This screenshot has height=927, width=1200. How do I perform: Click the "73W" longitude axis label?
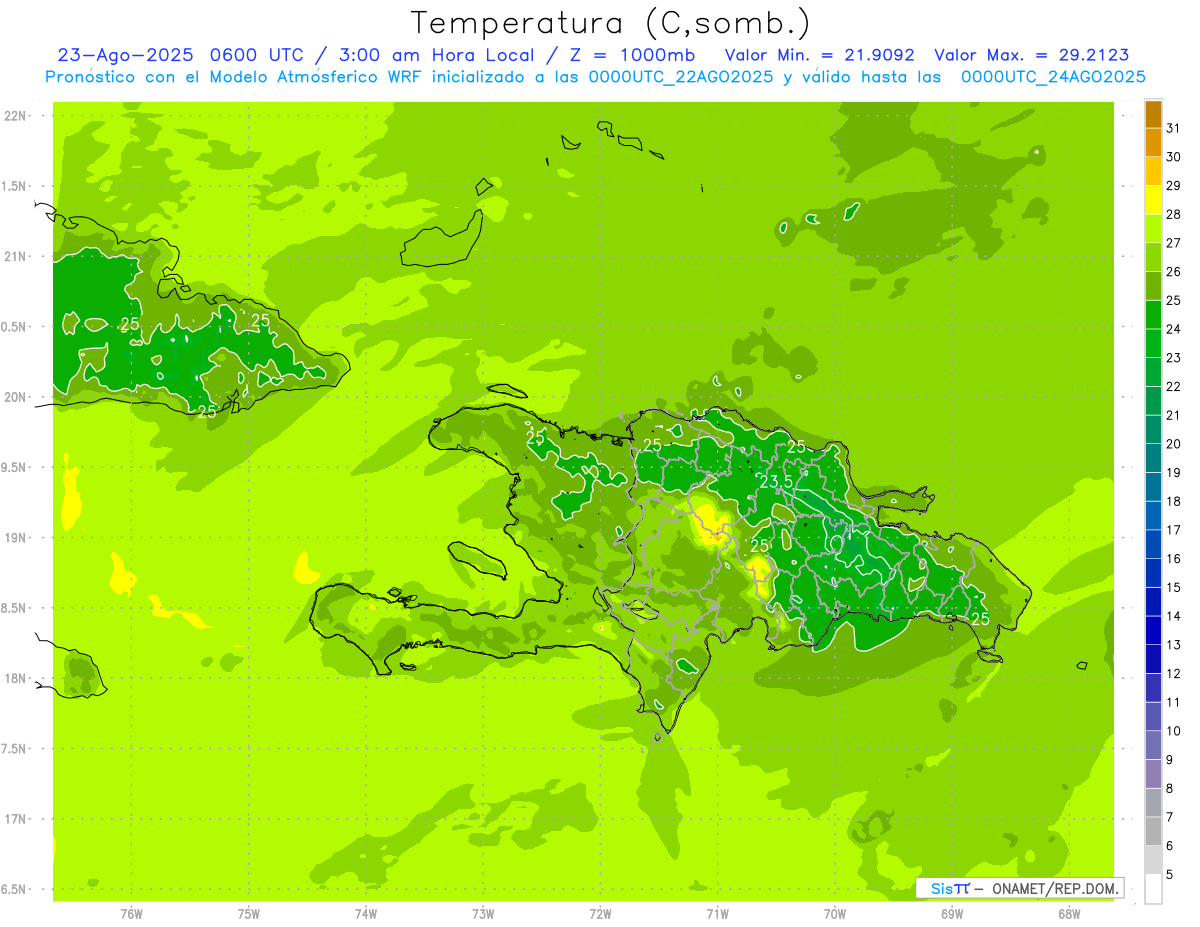click(x=483, y=914)
